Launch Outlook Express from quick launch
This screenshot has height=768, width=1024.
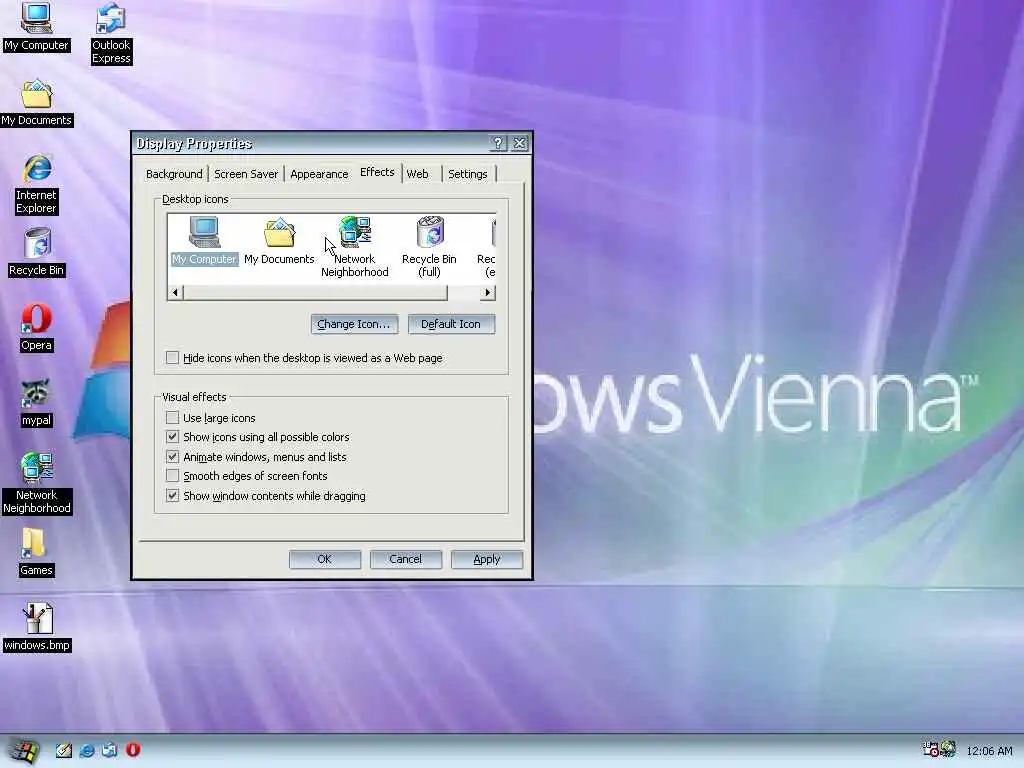click(110, 750)
